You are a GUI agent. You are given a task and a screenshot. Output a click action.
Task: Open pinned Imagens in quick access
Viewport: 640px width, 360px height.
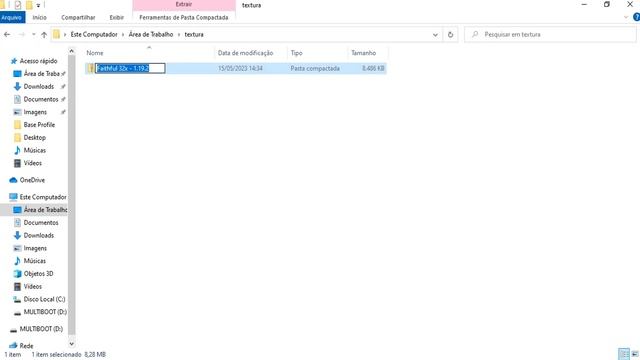coord(35,112)
